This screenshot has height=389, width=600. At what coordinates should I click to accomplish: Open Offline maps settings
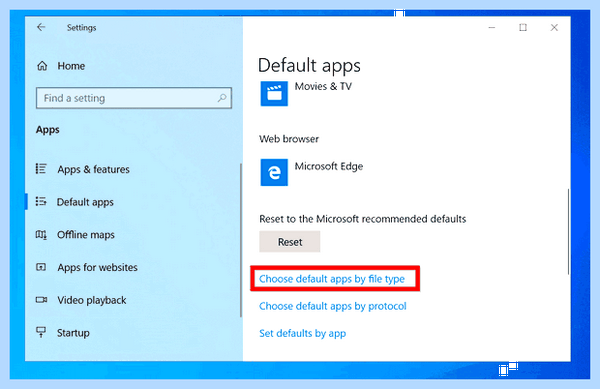pyautogui.click(x=86, y=234)
